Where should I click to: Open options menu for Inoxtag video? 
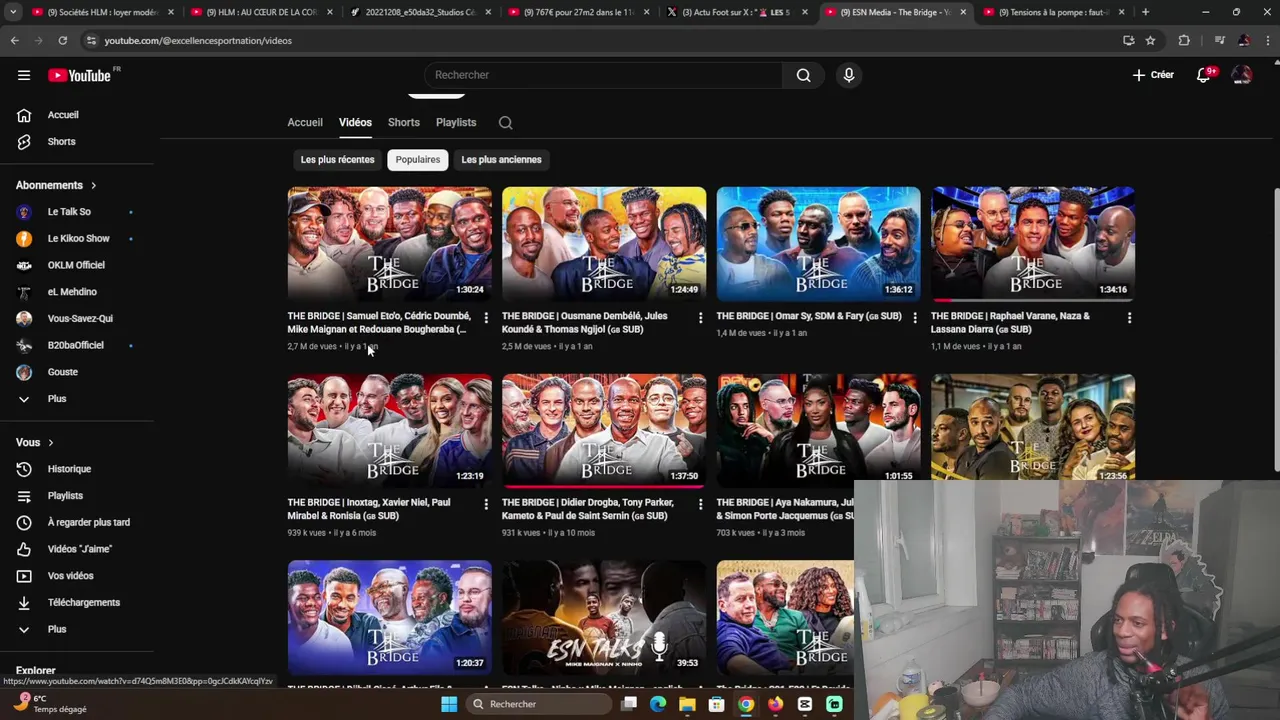486,504
